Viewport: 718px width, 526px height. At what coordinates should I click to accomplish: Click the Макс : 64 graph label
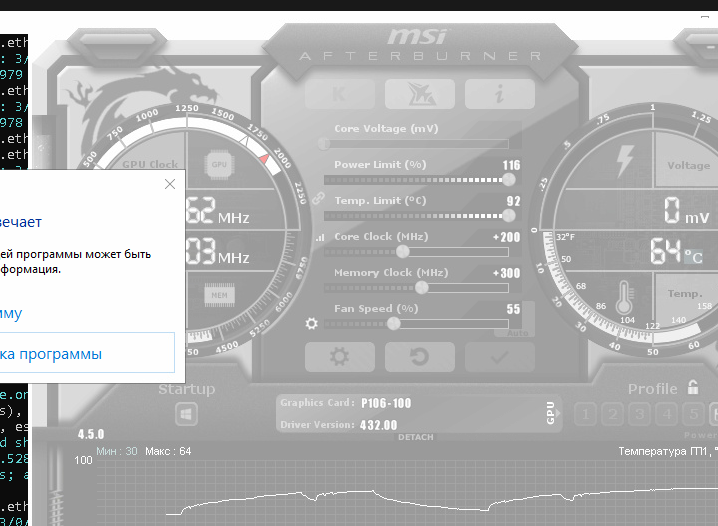tap(168, 451)
